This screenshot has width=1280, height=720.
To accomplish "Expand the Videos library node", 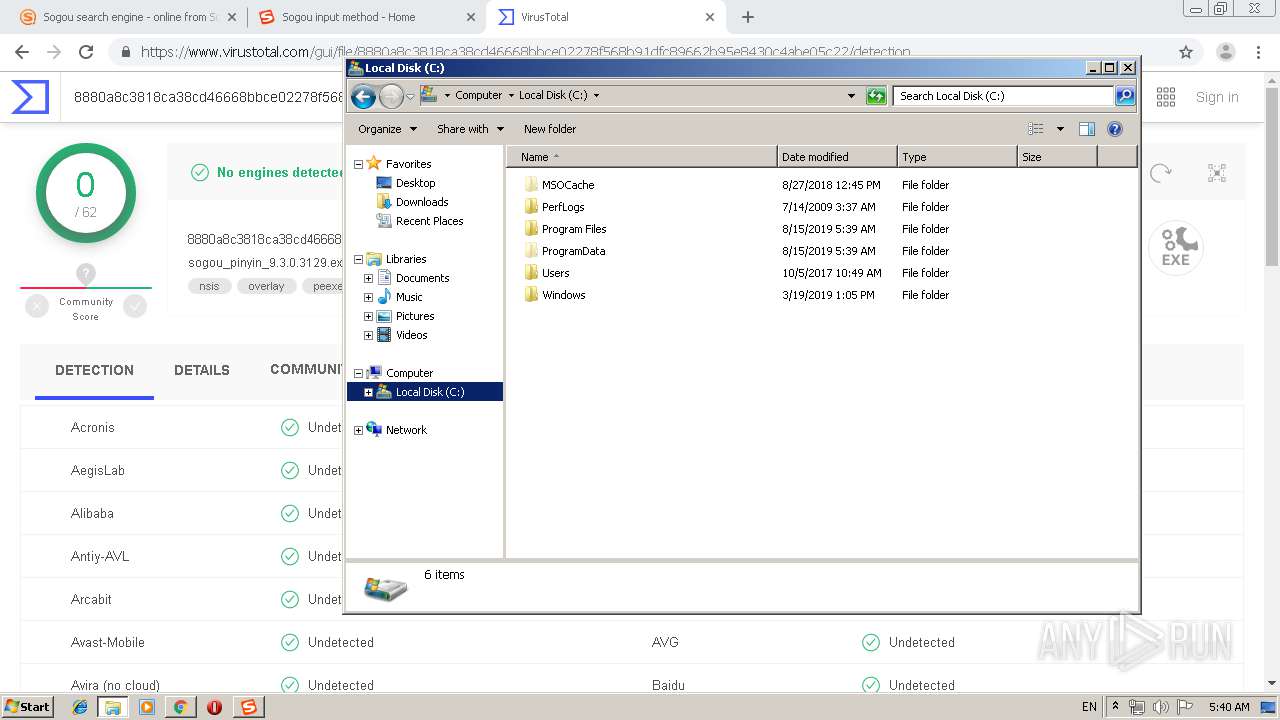I will tap(368, 335).
